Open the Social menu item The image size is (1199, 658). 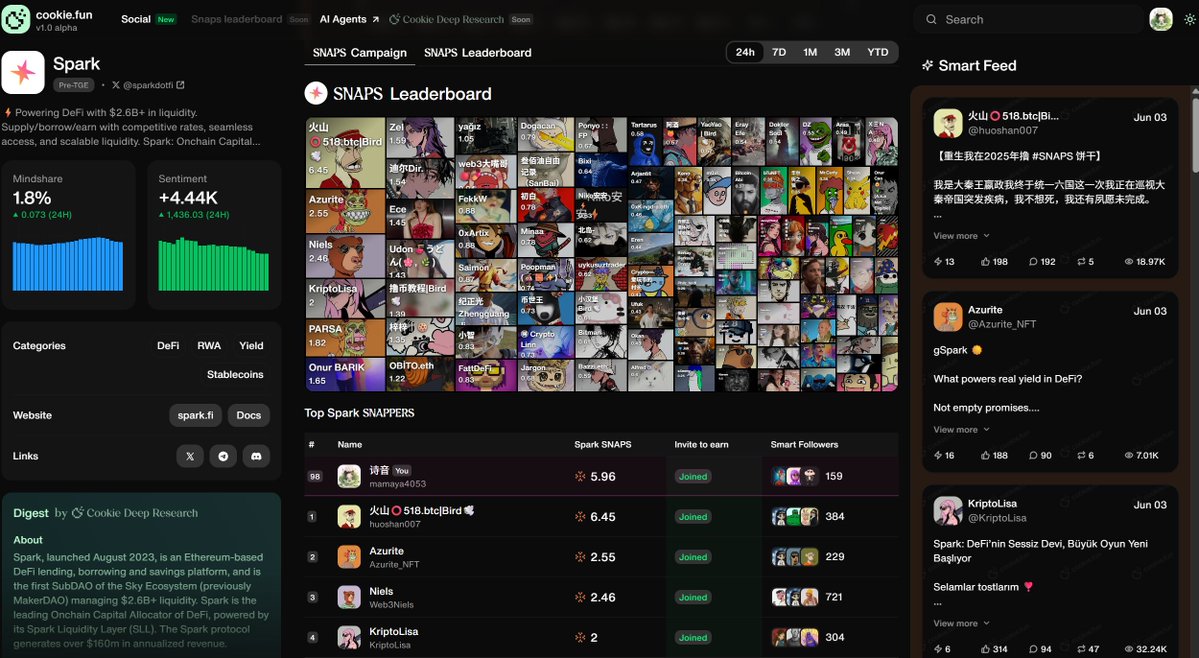136,19
